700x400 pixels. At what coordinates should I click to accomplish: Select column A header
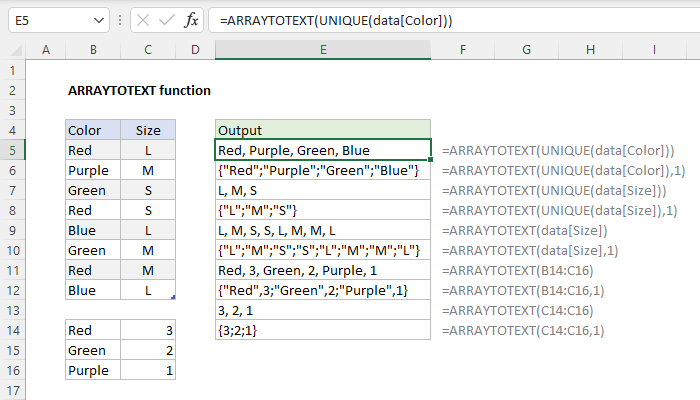(x=46, y=50)
